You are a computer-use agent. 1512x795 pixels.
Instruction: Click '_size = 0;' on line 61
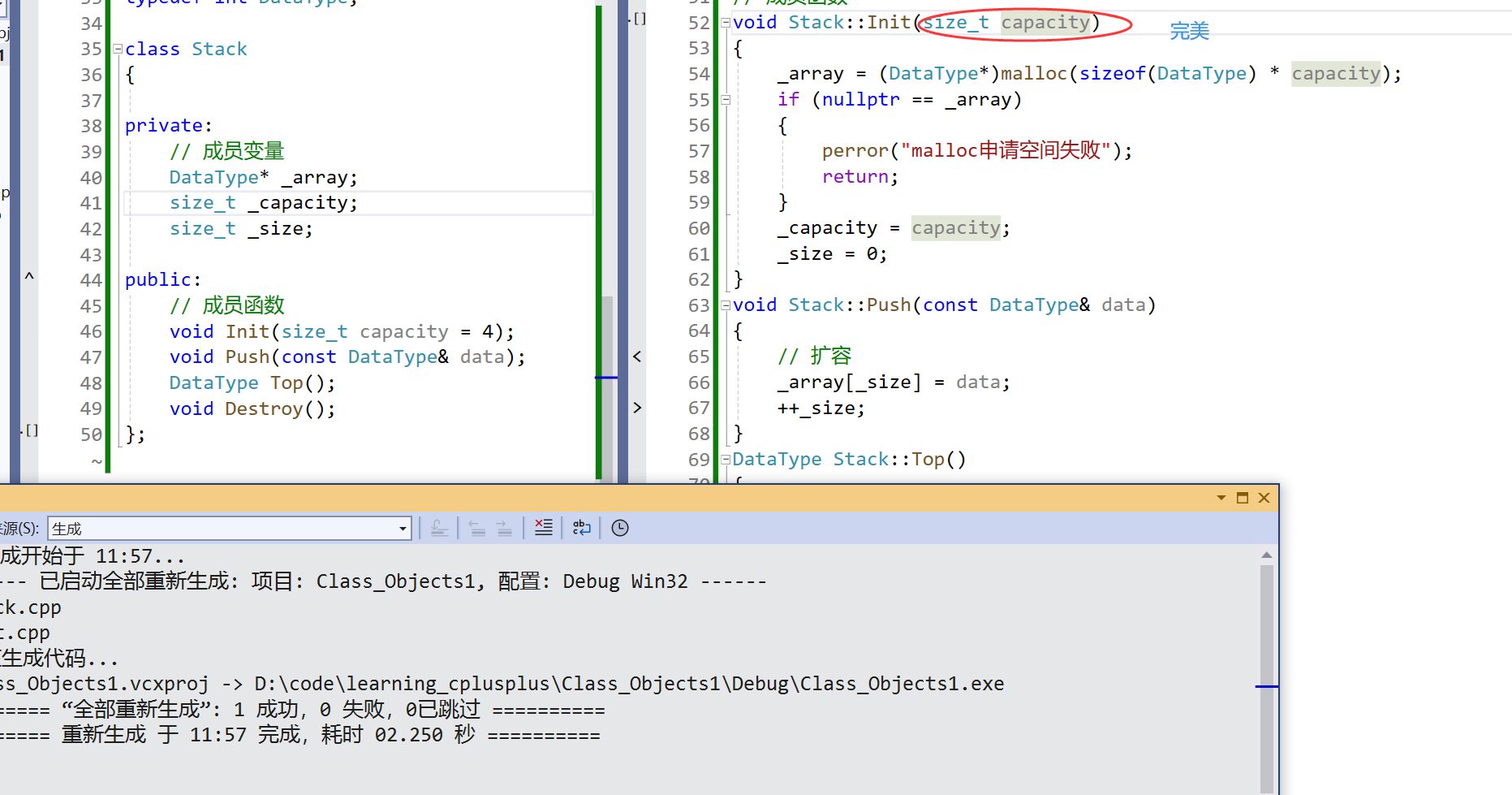832,254
